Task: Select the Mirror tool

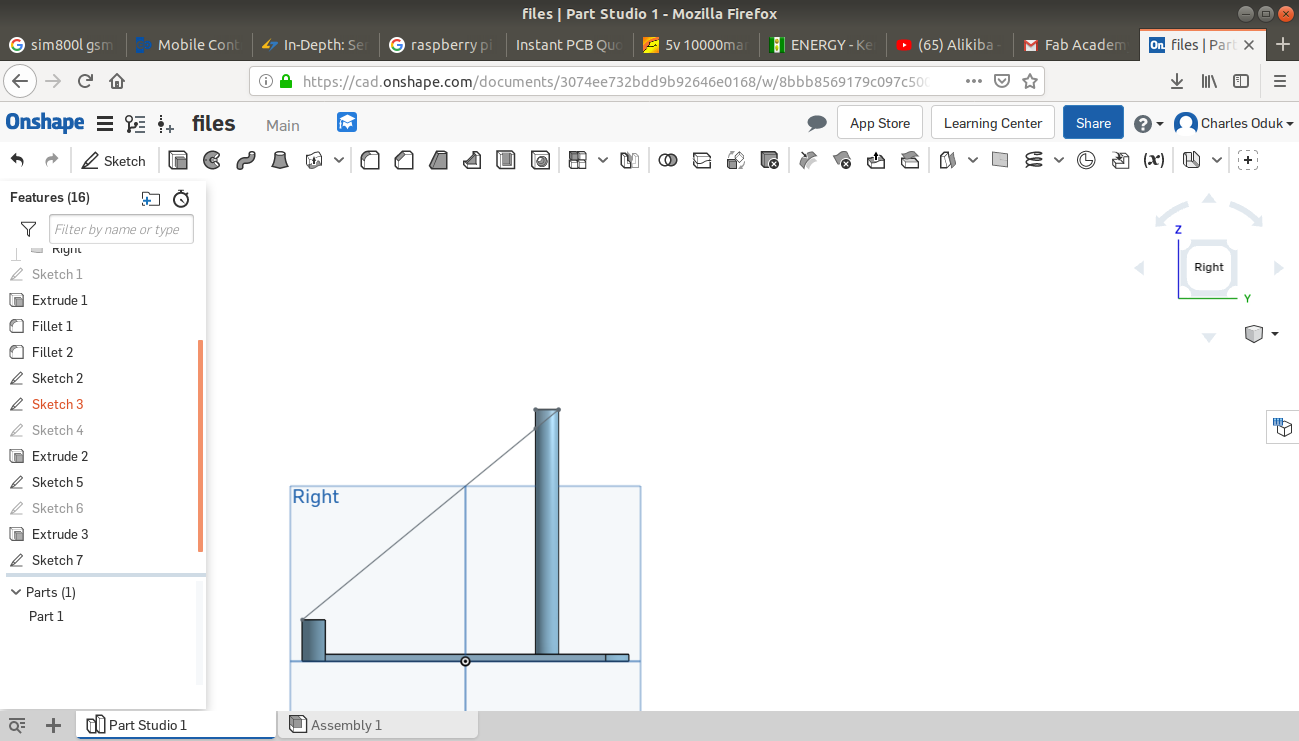Action: [x=629, y=160]
